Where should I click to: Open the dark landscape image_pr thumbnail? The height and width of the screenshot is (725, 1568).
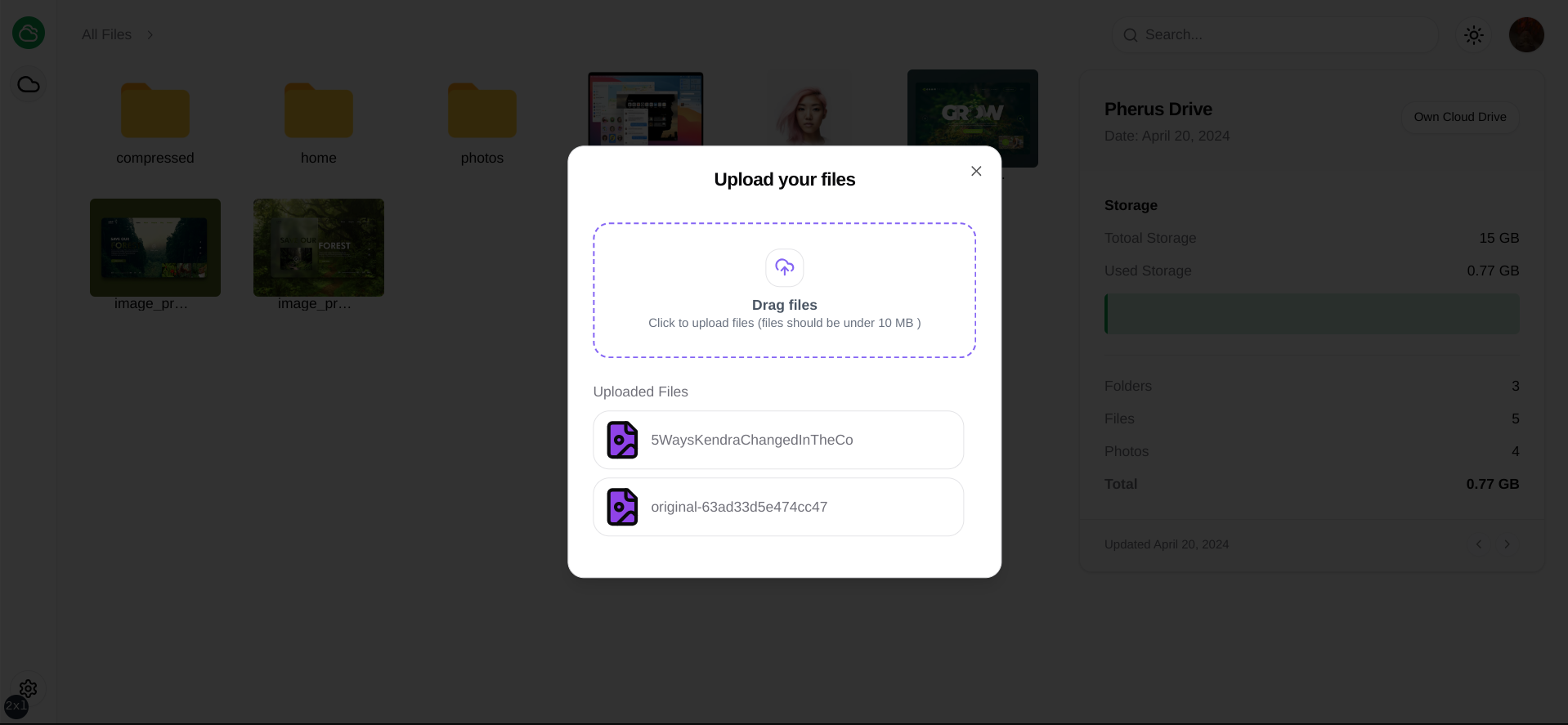[155, 248]
